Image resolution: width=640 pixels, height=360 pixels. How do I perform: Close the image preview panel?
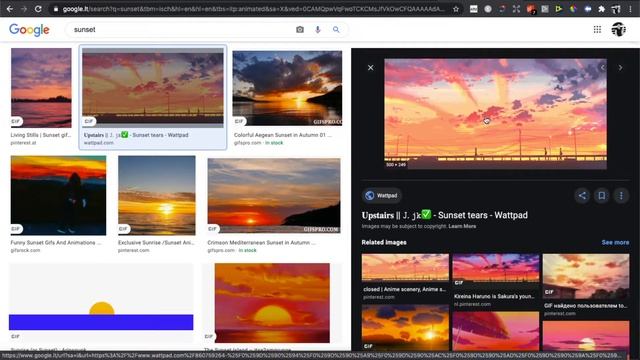pos(370,67)
